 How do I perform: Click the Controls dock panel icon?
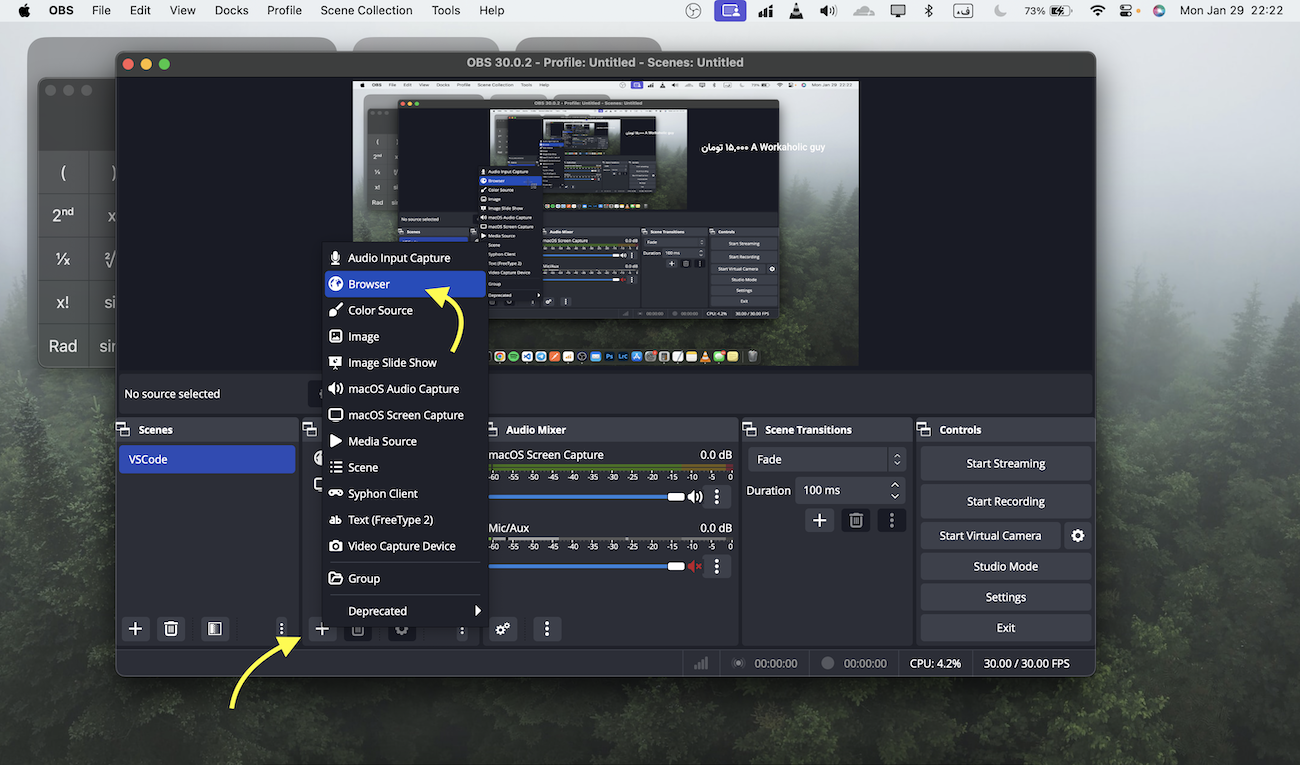[924, 430]
